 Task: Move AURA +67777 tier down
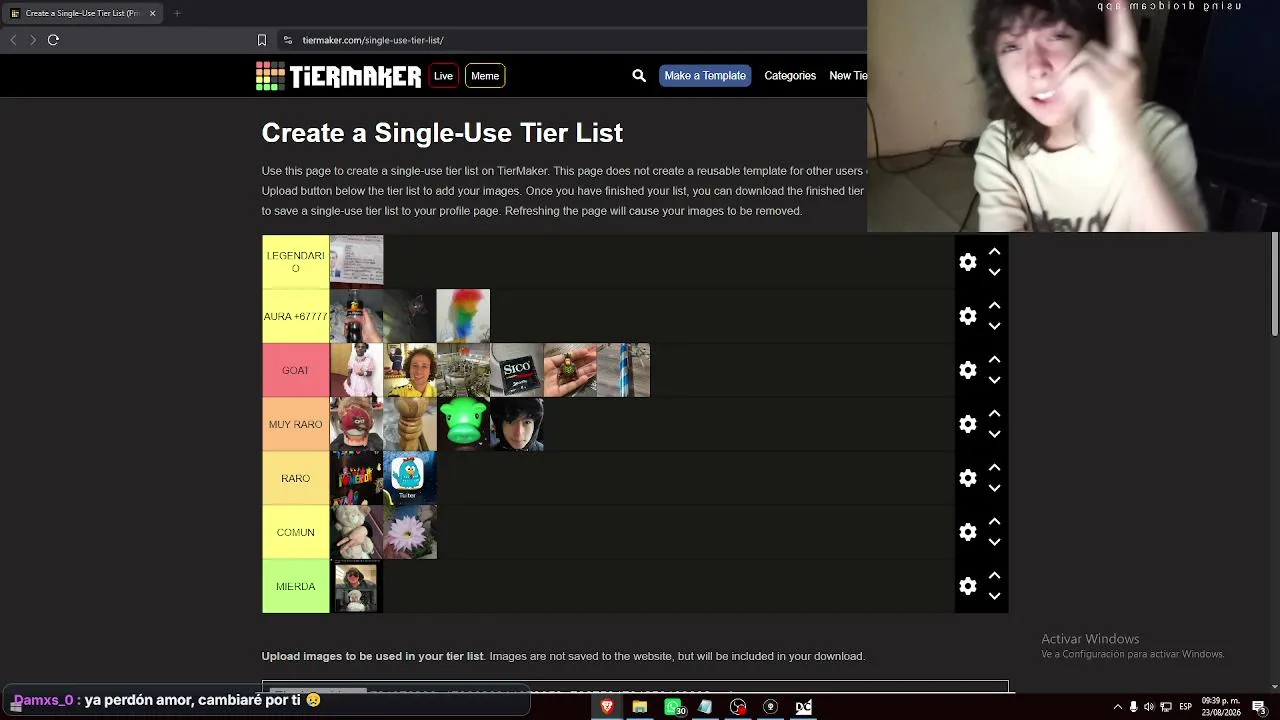(x=994, y=326)
